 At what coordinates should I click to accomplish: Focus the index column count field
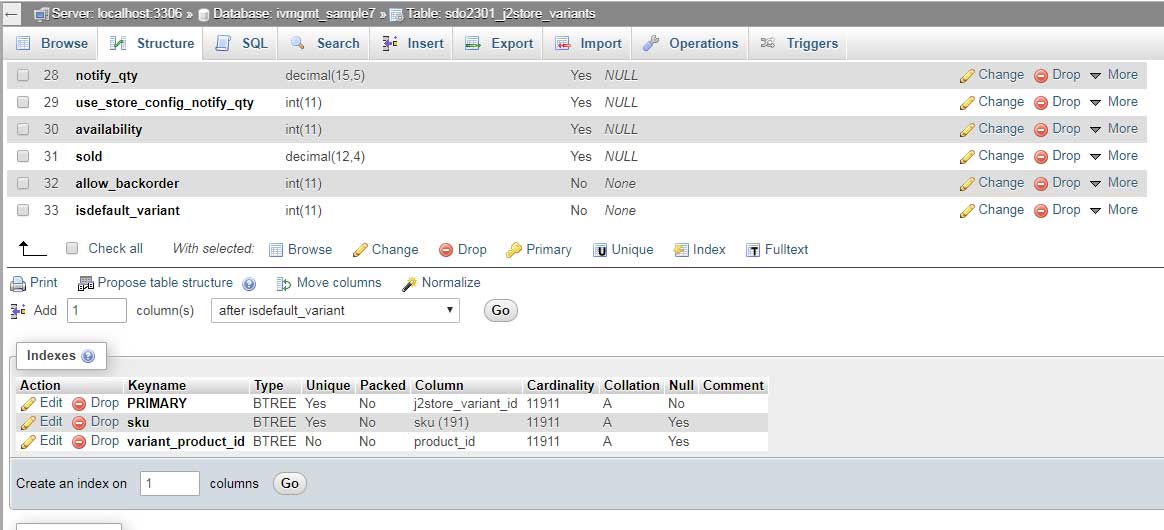pyautogui.click(x=170, y=483)
